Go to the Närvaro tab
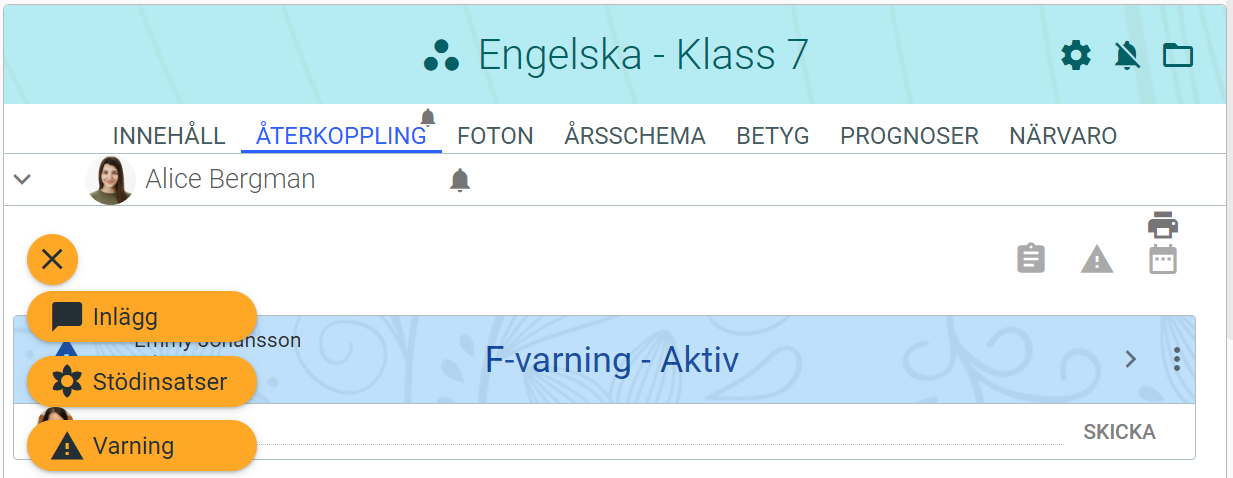The height and width of the screenshot is (478, 1233). 1062,136
